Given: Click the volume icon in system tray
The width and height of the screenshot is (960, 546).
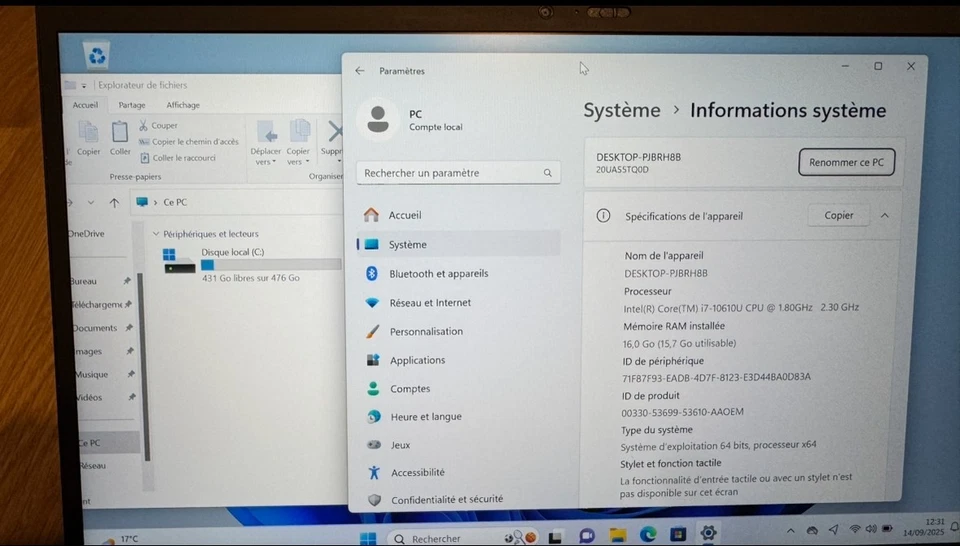Looking at the screenshot, I should click(871, 528).
